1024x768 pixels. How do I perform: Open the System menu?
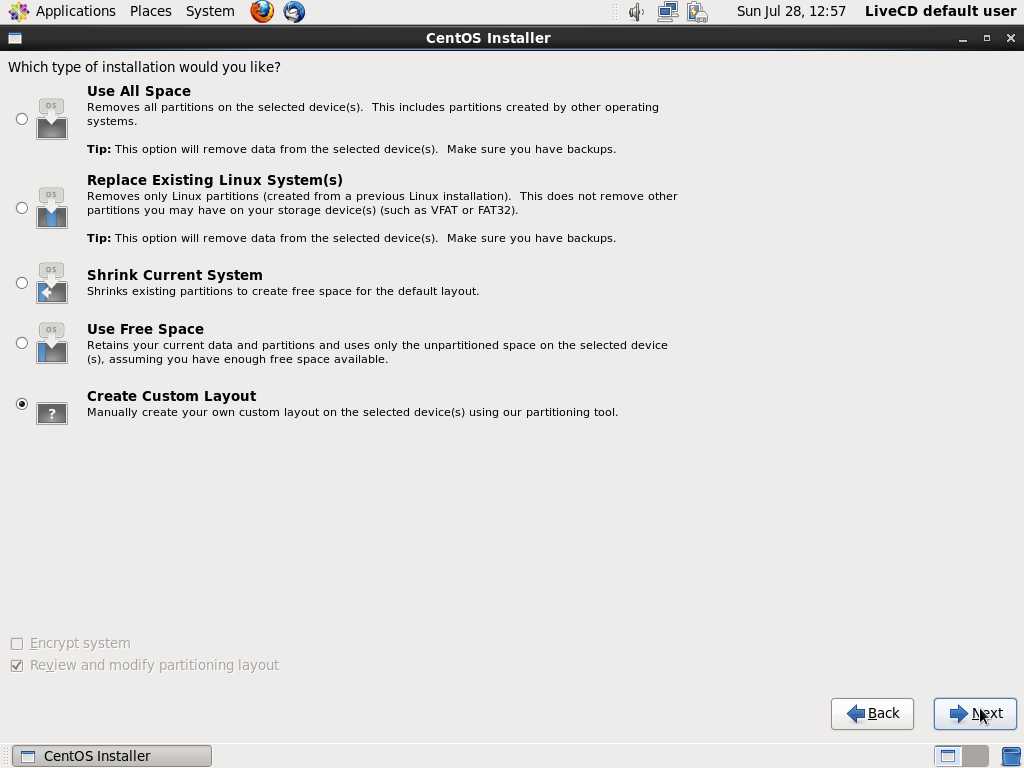[210, 11]
